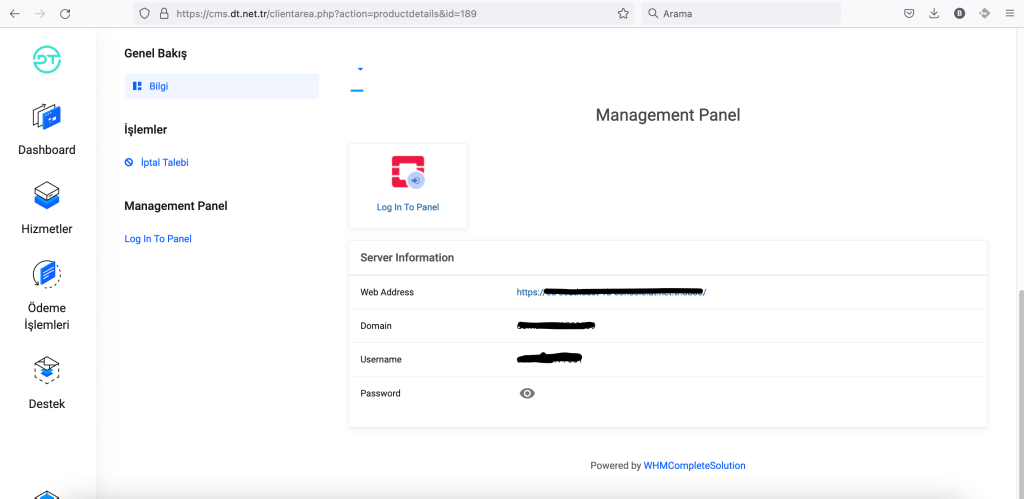Save page to Pocket icon
This screenshot has width=1024, height=499.
click(x=909, y=14)
